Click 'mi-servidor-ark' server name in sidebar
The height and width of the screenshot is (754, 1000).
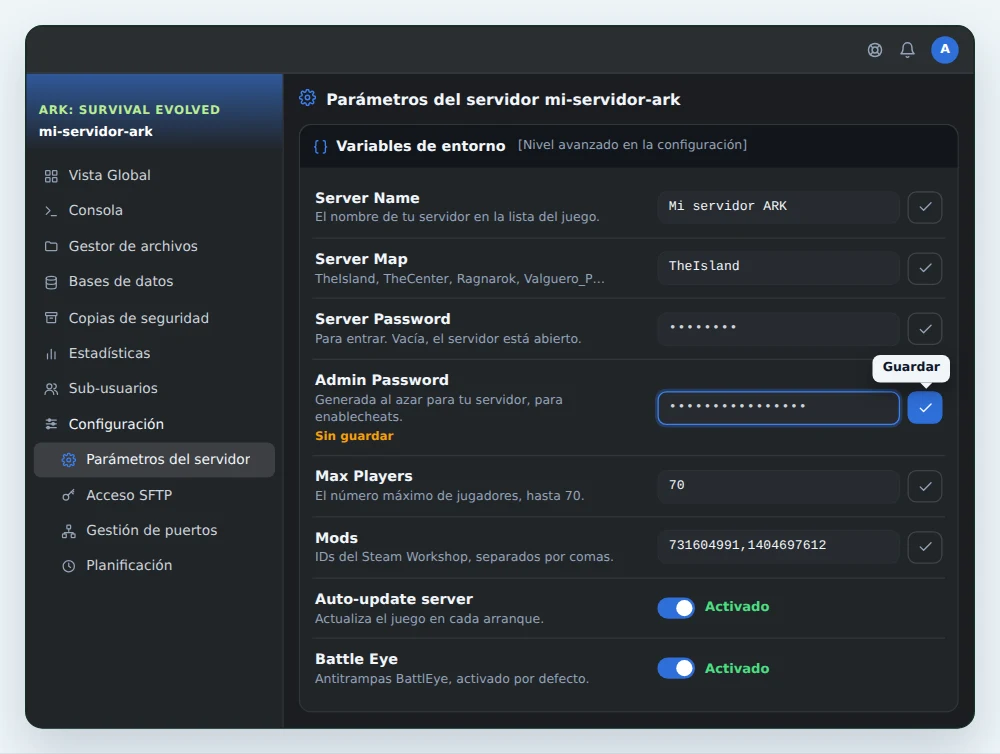(96, 131)
